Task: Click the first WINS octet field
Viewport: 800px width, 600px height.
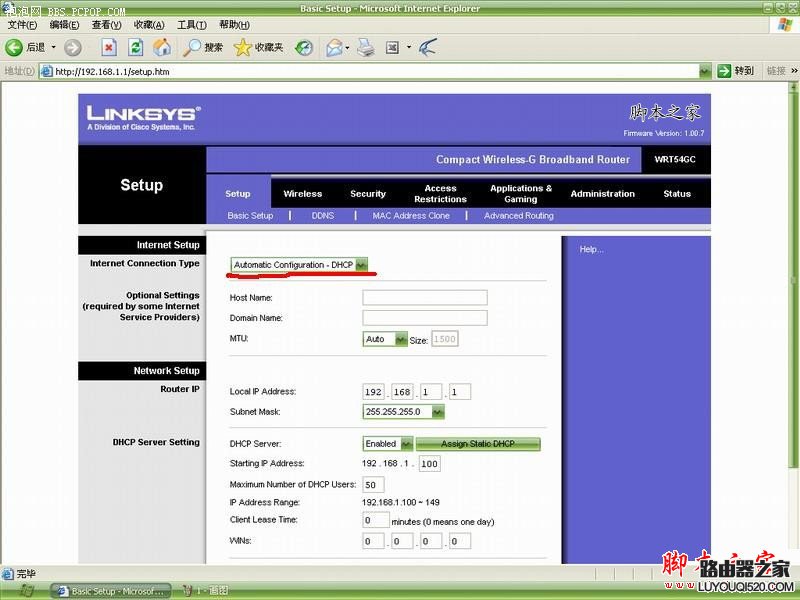Action: tap(373, 541)
